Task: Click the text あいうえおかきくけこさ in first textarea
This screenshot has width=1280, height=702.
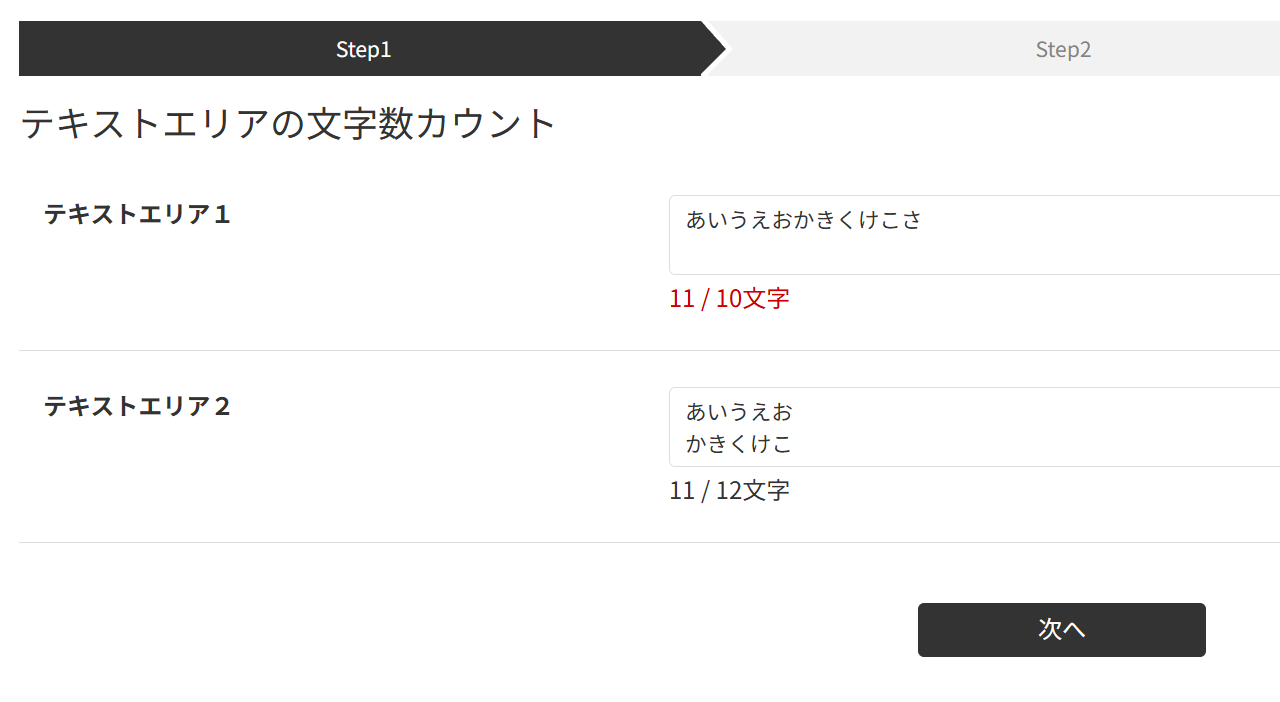Action: (803, 220)
